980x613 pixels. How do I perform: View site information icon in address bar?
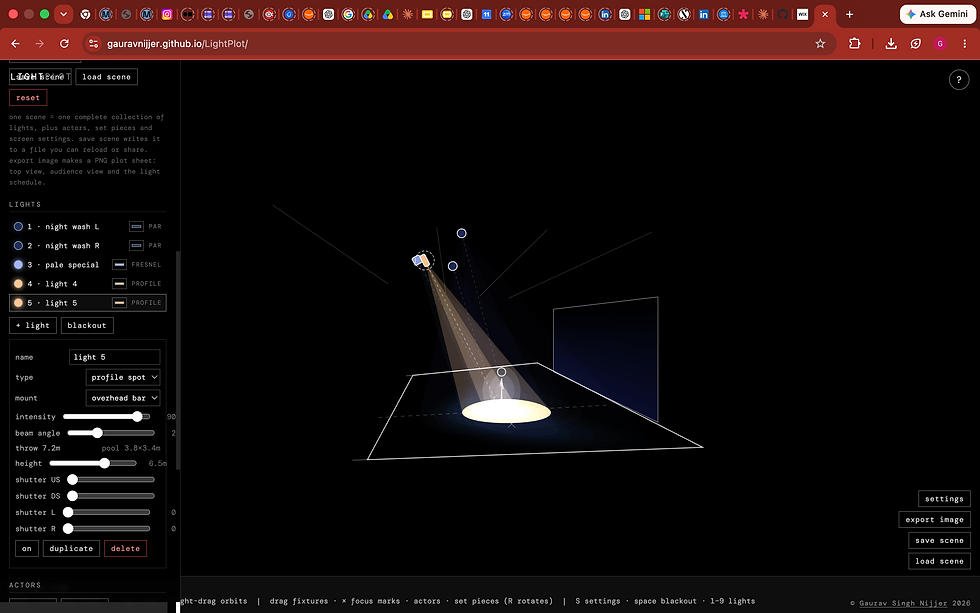[94, 44]
